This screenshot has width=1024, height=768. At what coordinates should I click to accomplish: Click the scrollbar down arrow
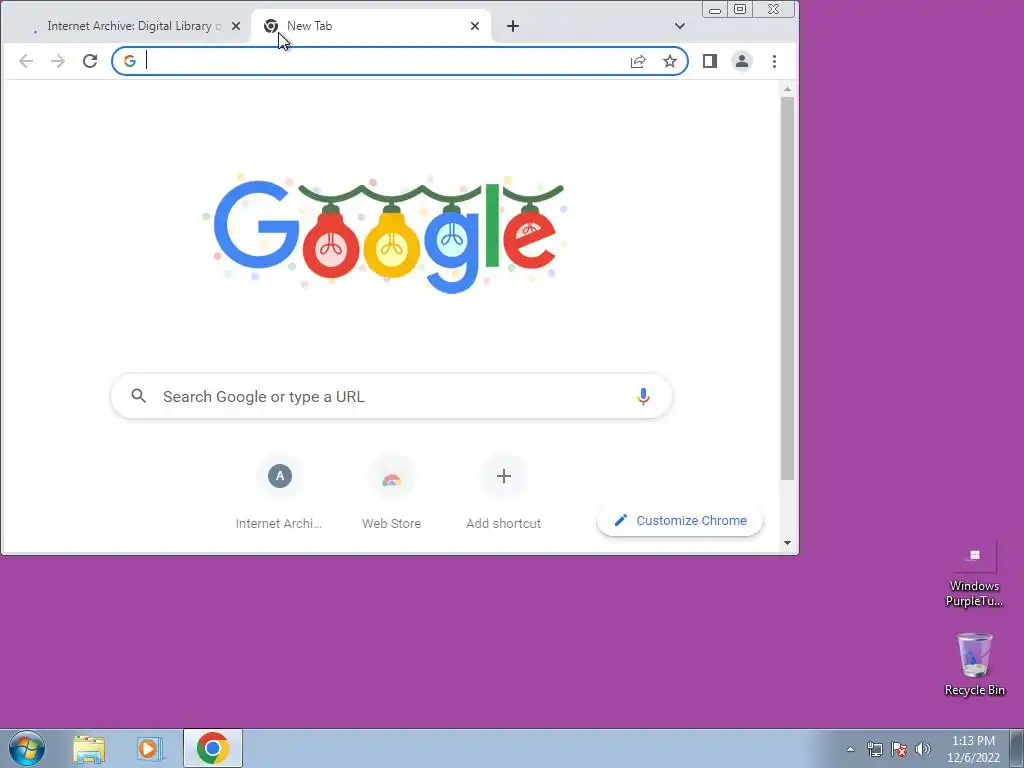[788, 543]
